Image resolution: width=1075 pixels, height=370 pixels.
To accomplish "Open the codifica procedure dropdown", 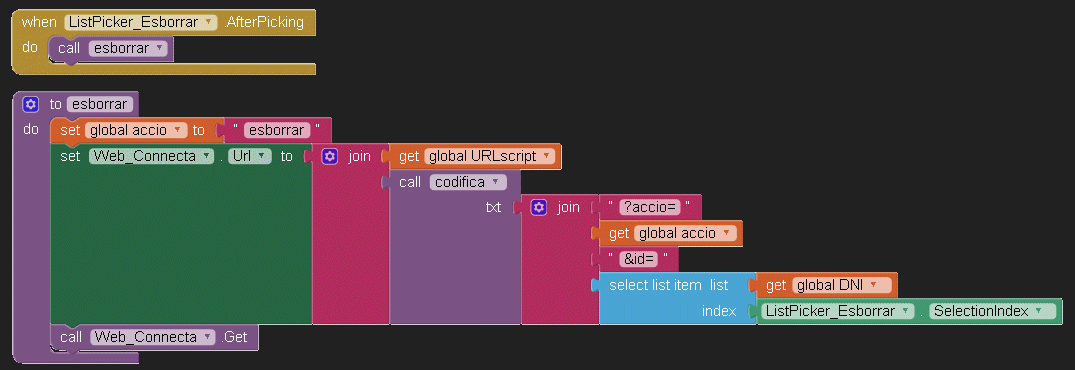I will pyautogui.click(x=468, y=182).
